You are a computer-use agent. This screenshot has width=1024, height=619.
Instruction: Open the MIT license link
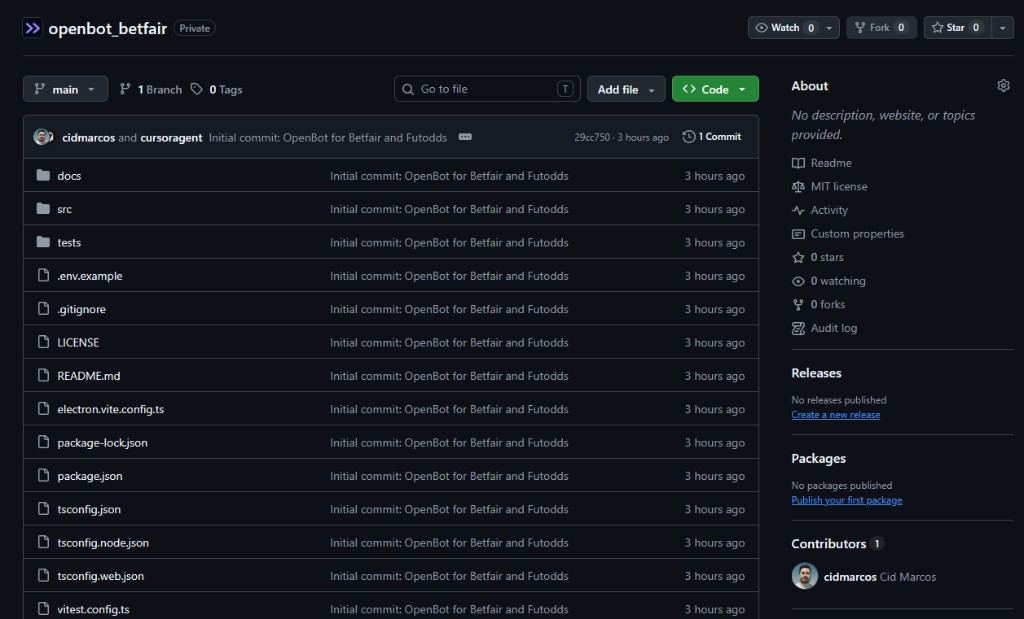(x=839, y=187)
